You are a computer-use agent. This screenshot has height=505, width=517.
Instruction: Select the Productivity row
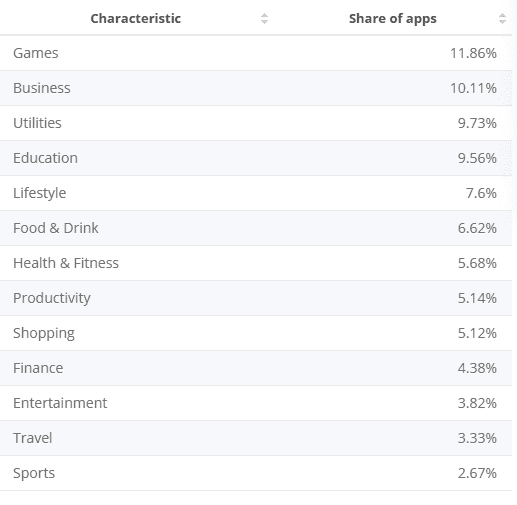(256, 298)
